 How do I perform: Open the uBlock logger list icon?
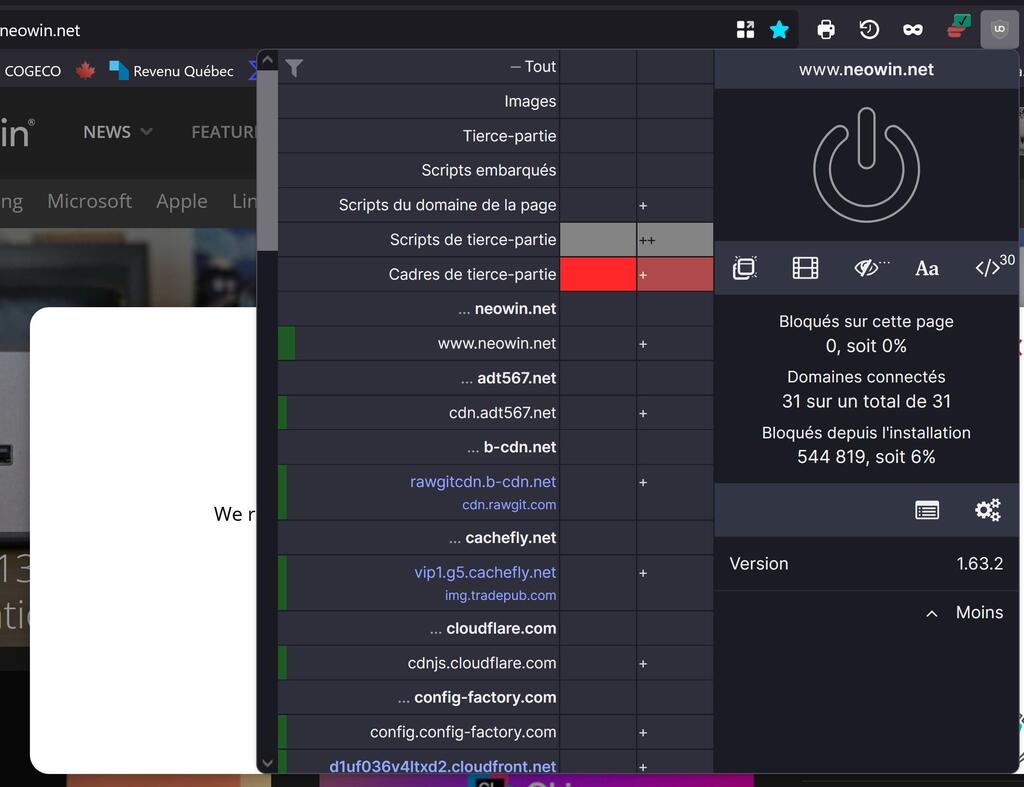pyautogui.click(x=927, y=510)
